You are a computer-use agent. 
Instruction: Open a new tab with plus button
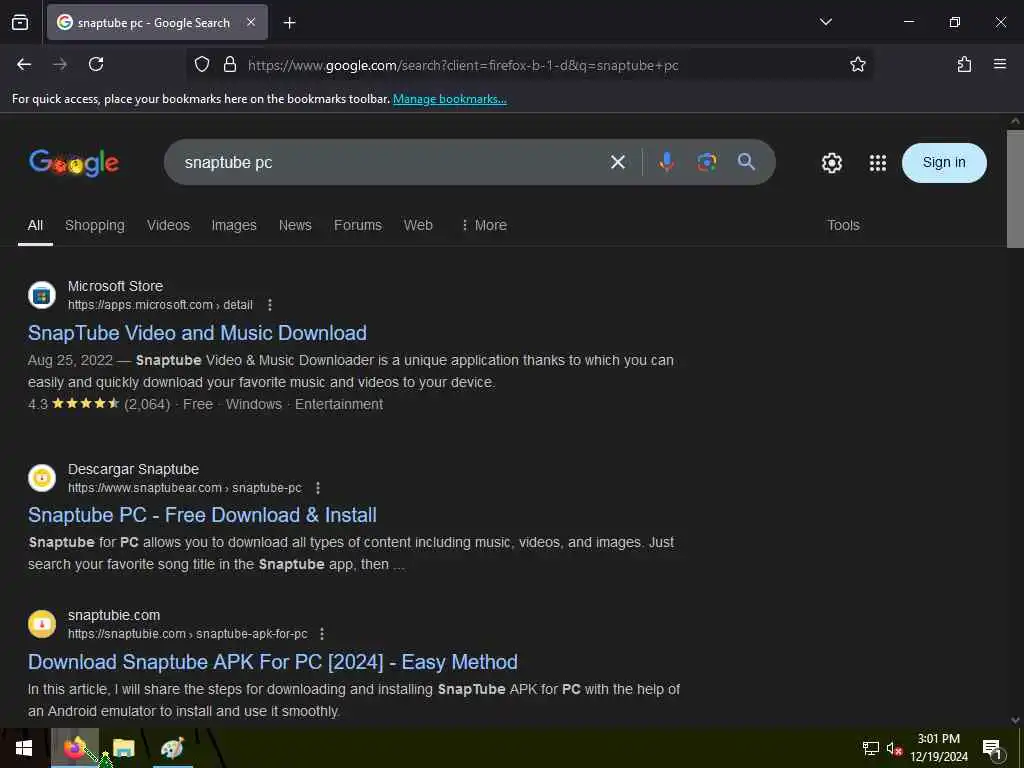290,23
